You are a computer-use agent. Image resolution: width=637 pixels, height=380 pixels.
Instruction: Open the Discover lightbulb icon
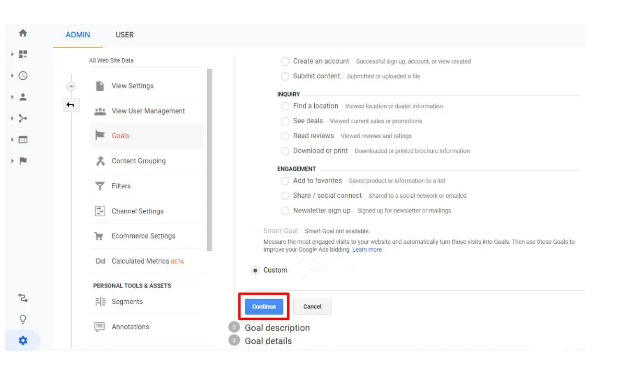click(x=23, y=319)
